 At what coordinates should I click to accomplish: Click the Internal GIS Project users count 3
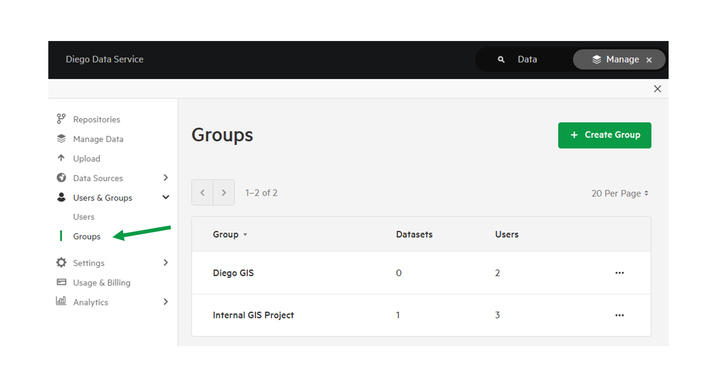497,315
